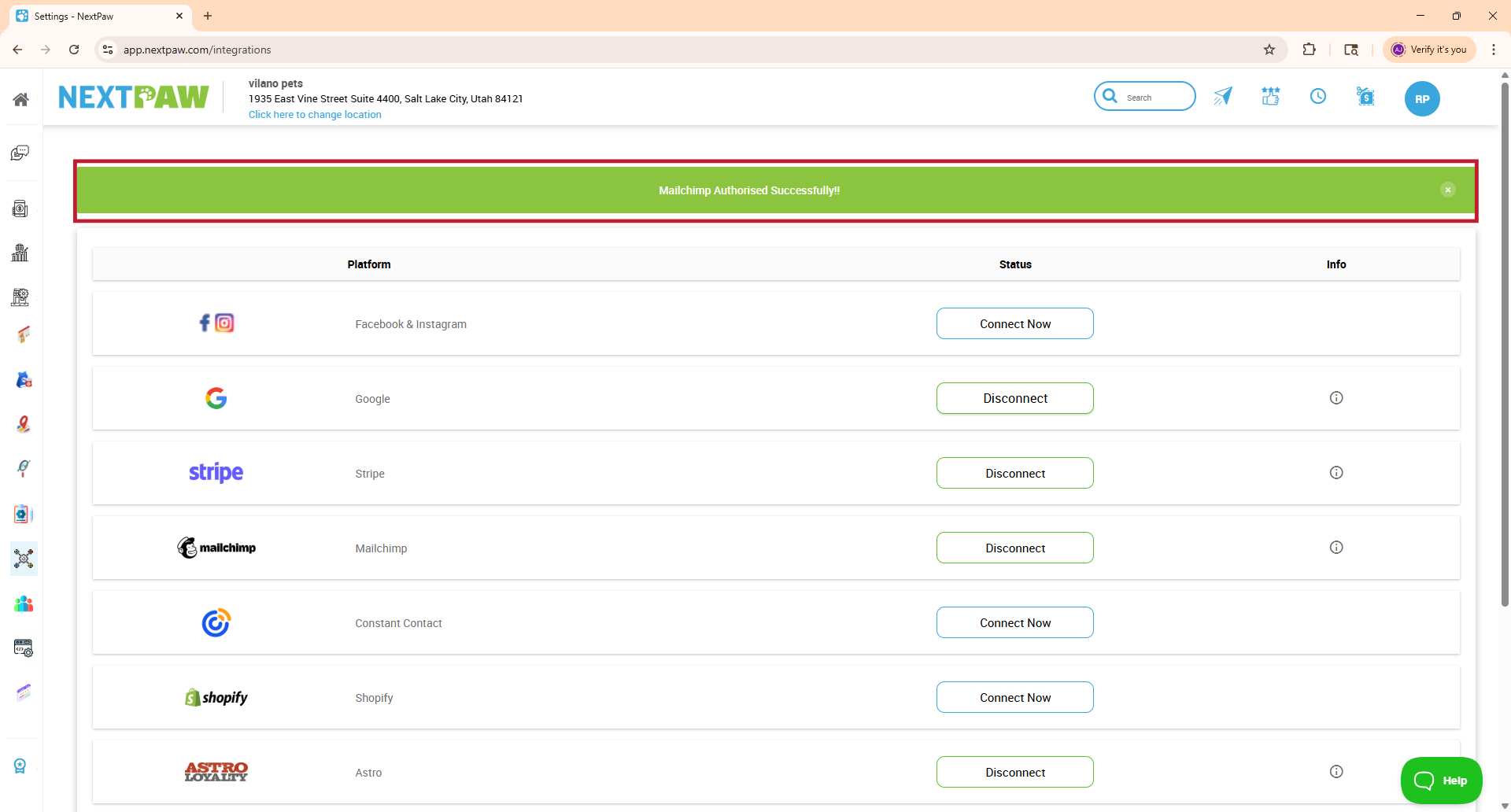This screenshot has height=812, width=1511.
Task: Click the magnifier icon in search box
Action: point(1110,96)
